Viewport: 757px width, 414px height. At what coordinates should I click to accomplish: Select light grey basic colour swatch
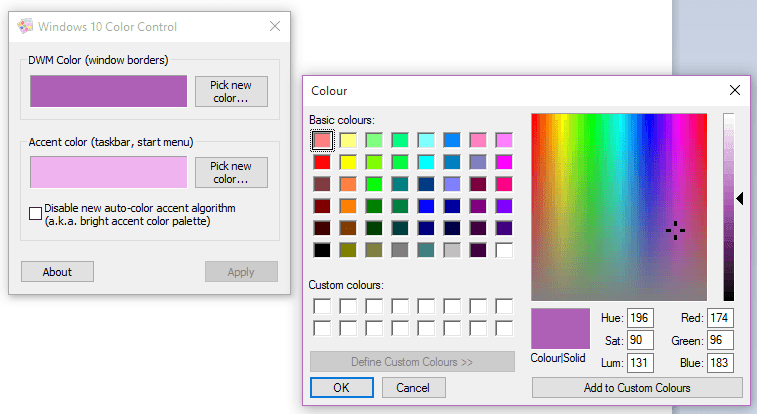pyautogui.click(x=452, y=250)
